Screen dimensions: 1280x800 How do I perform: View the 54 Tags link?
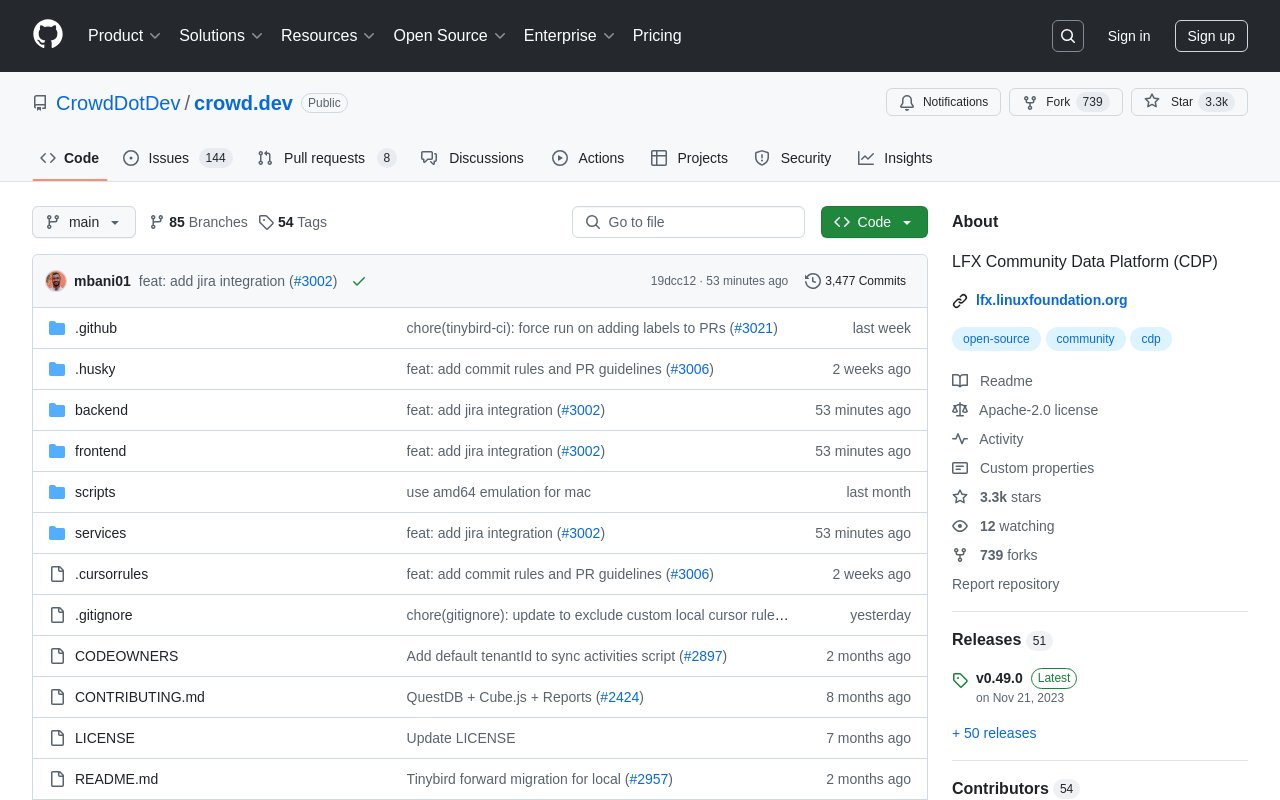[x=292, y=222]
